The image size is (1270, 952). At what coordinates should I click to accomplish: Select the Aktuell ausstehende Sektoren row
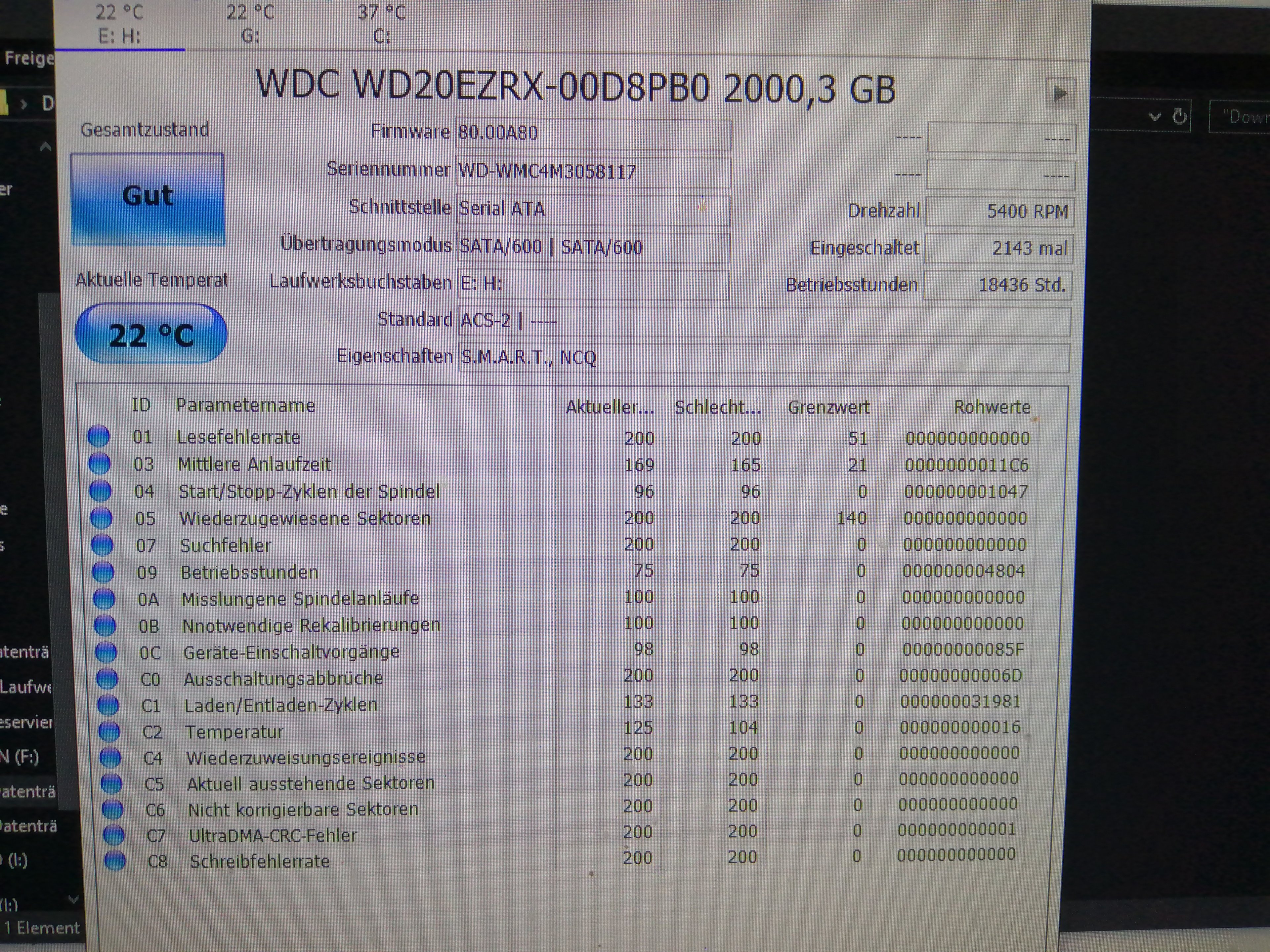tap(311, 783)
